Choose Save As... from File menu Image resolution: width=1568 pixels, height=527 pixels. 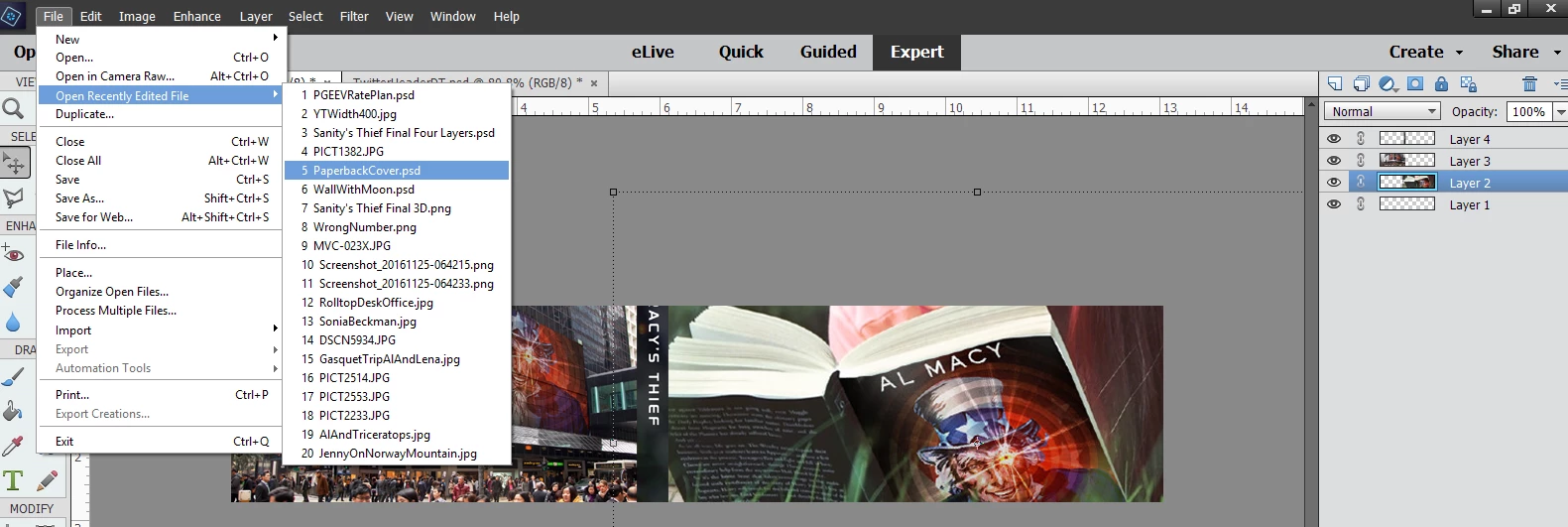(x=163, y=198)
